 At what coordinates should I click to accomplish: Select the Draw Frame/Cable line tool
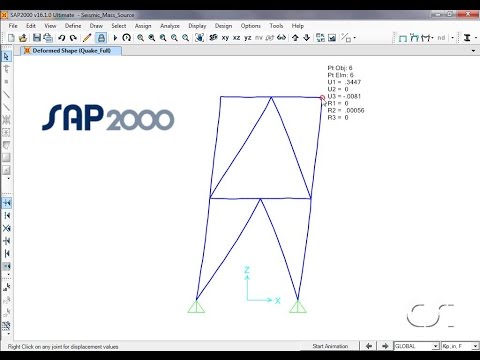6,95
